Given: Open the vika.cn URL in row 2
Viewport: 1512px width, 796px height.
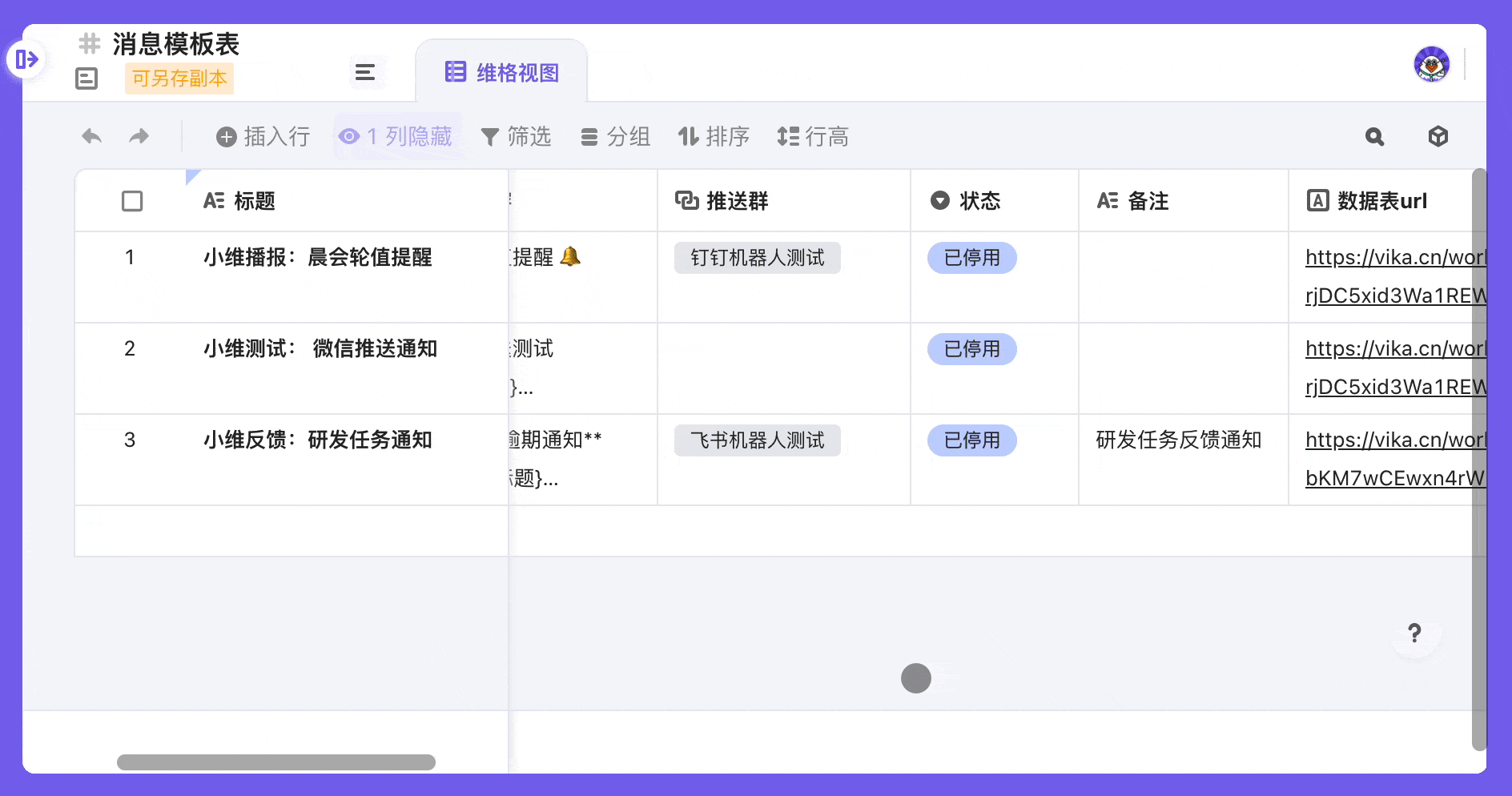Looking at the screenshot, I should click(1396, 368).
